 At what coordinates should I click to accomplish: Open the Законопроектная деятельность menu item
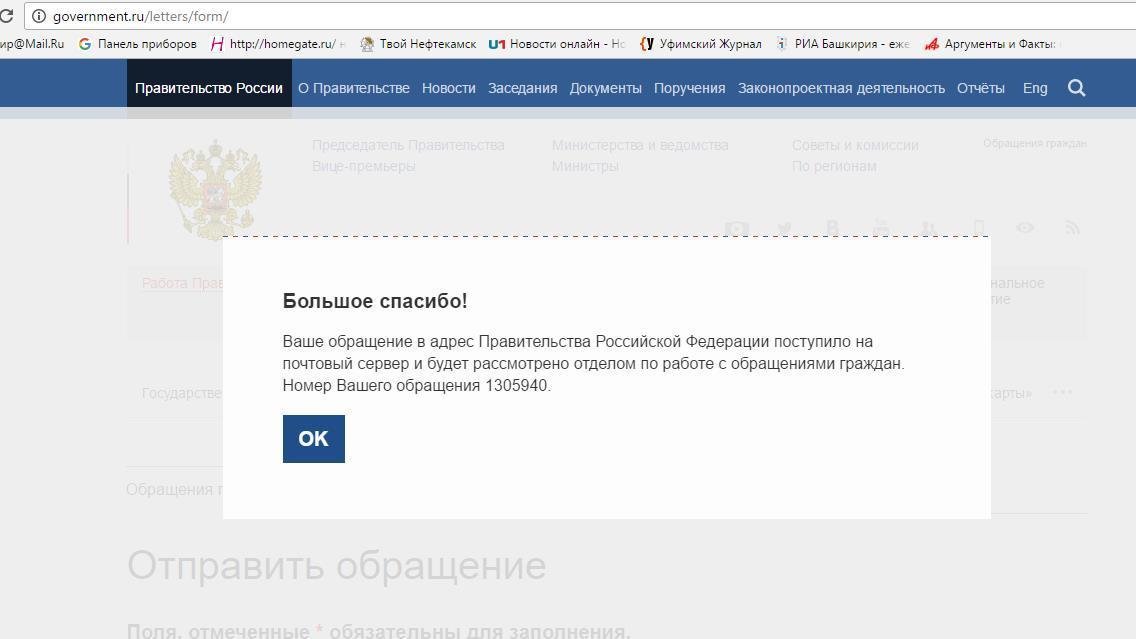click(841, 88)
